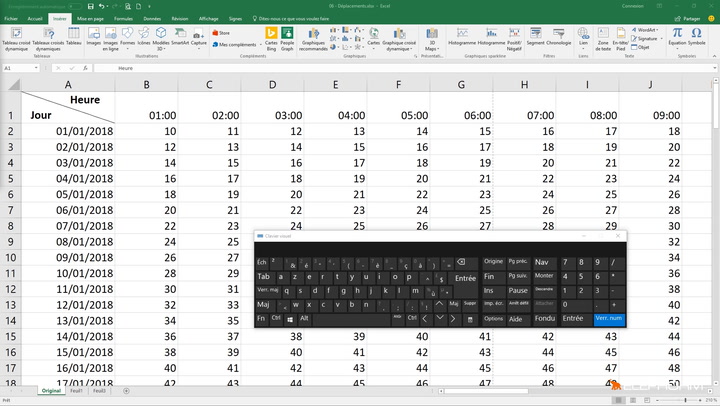Expand the Formes shapes dropdown
720x406 pixels.
point(128,48)
